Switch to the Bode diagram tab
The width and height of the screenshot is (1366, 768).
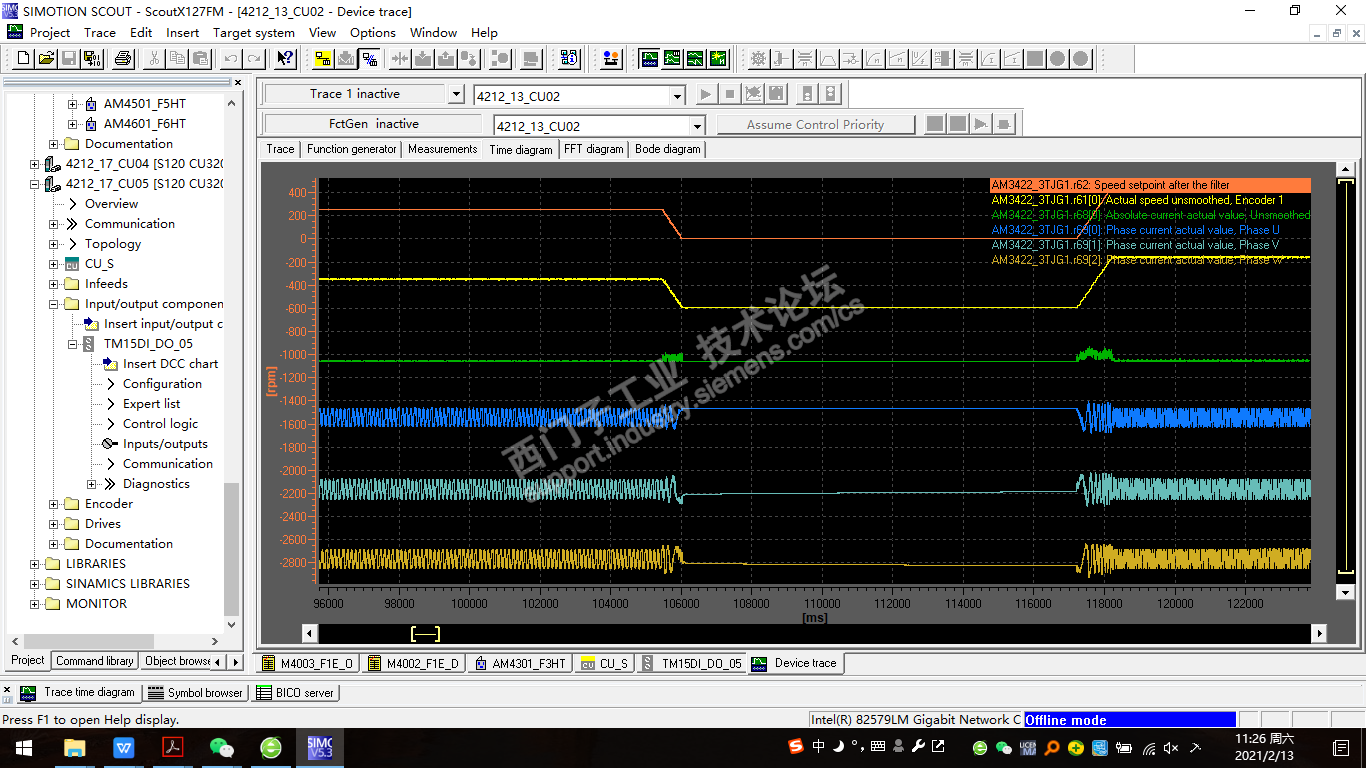[668, 149]
